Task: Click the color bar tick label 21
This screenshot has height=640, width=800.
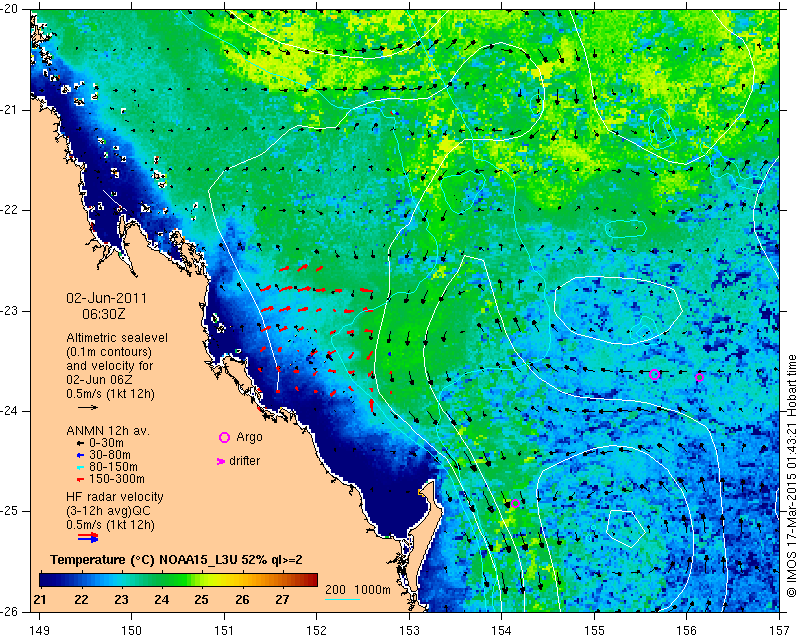Action: click(40, 599)
